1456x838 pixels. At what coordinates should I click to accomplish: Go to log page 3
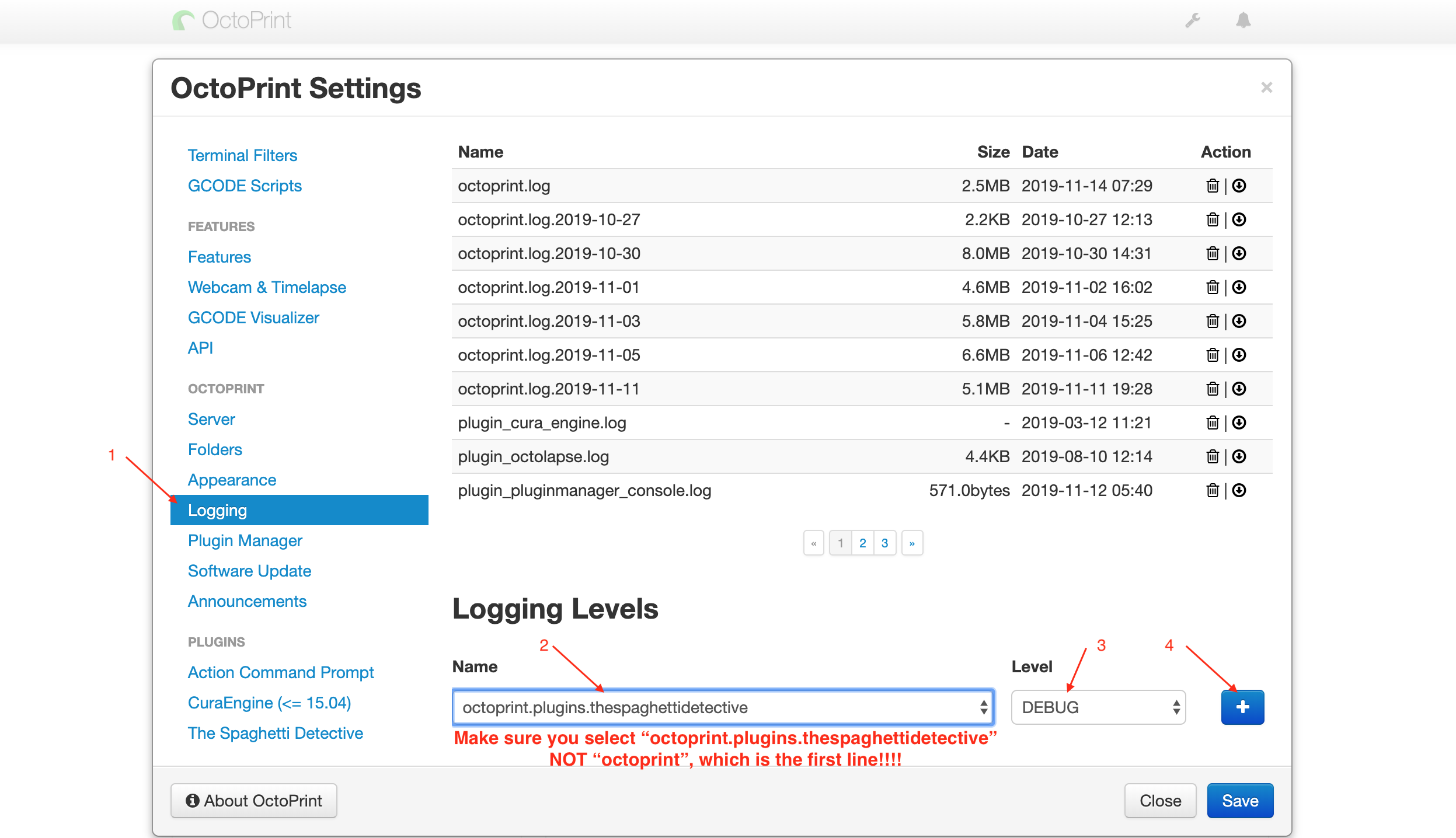tap(884, 543)
